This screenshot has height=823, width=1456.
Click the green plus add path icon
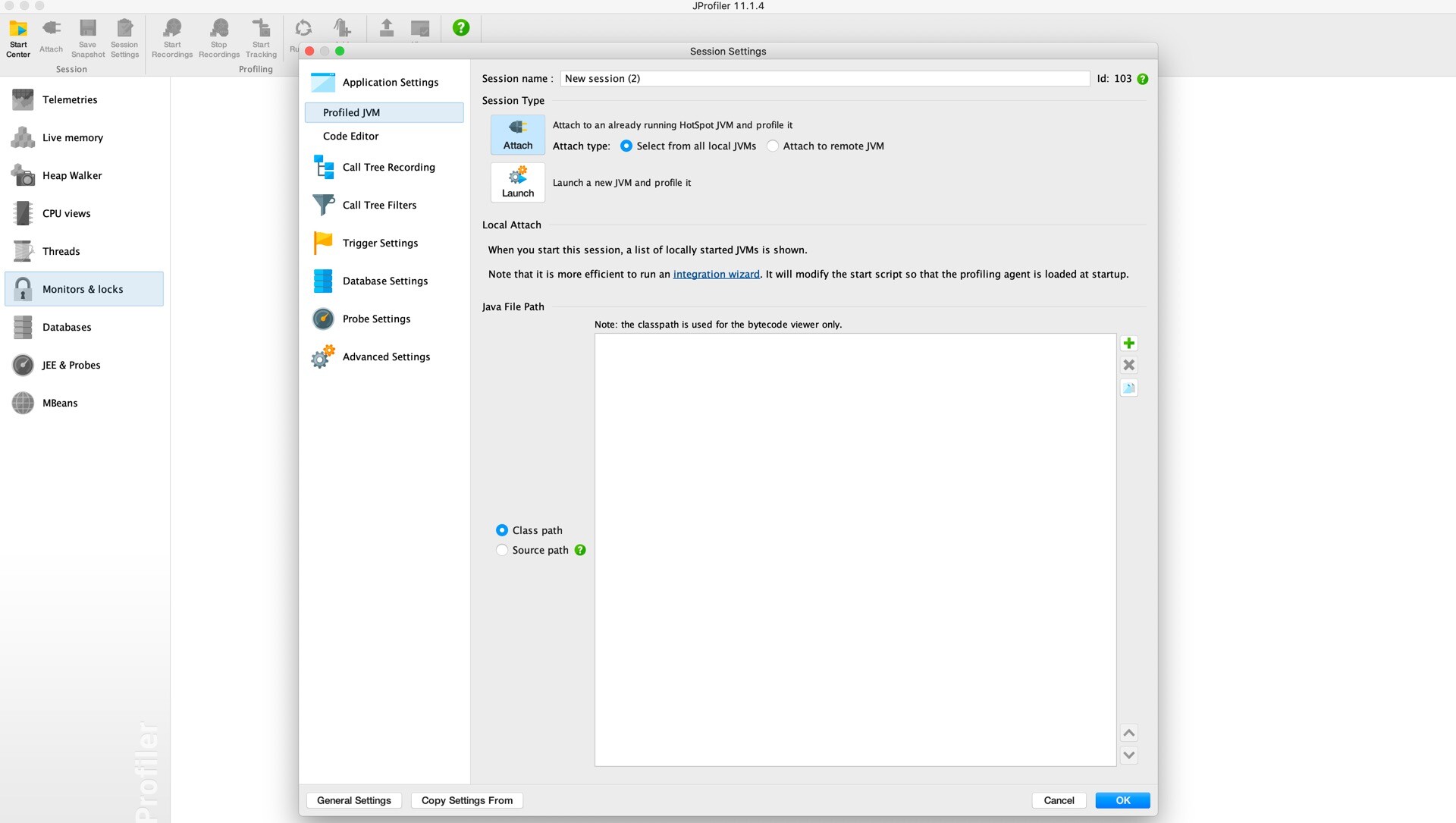pos(1129,343)
